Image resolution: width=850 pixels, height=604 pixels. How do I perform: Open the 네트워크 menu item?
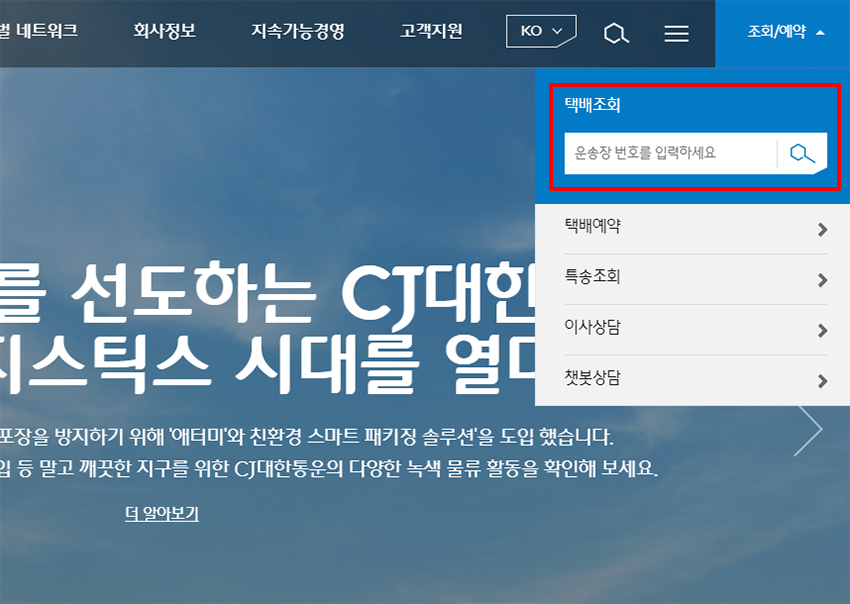point(38,31)
